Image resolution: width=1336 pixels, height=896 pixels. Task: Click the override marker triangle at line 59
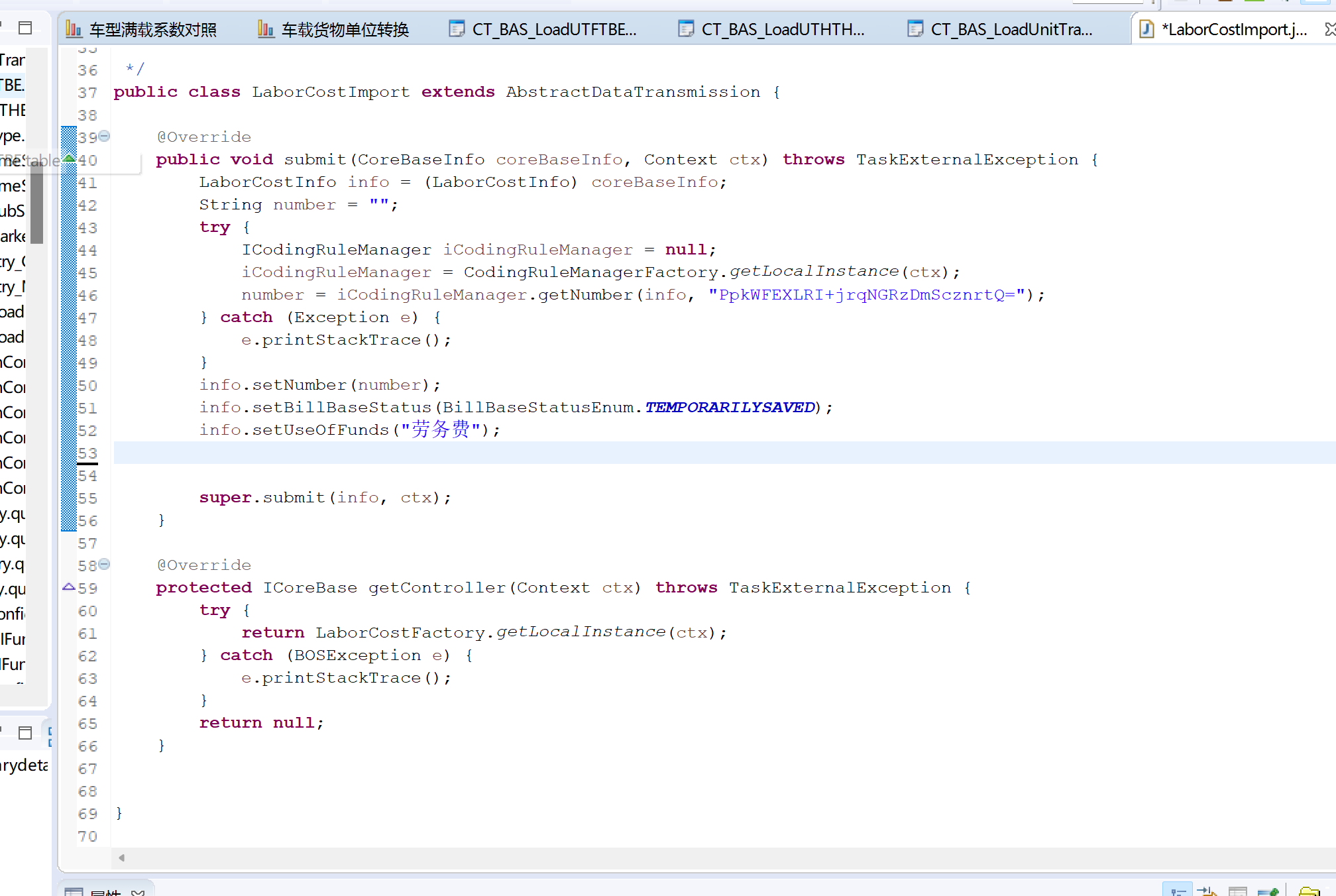click(x=69, y=587)
